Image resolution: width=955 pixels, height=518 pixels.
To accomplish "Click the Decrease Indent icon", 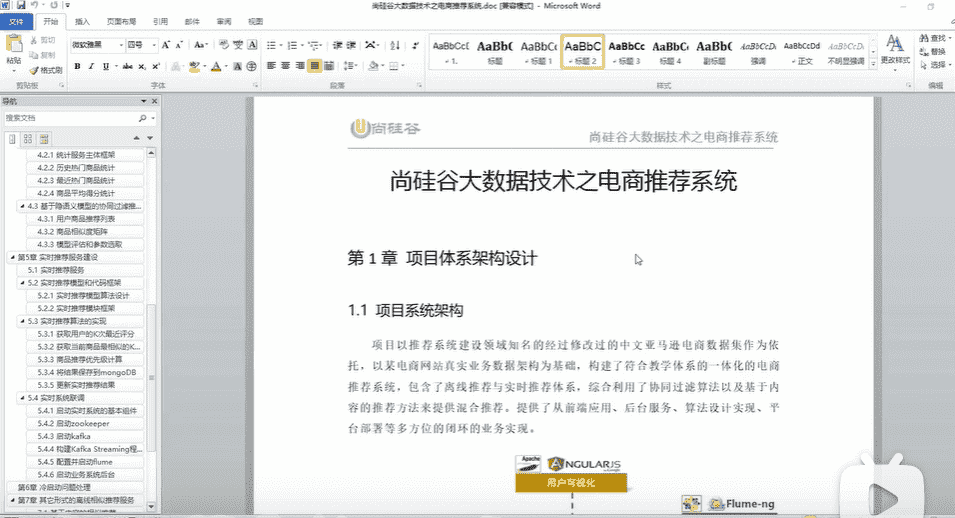I will (x=337, y=45).
